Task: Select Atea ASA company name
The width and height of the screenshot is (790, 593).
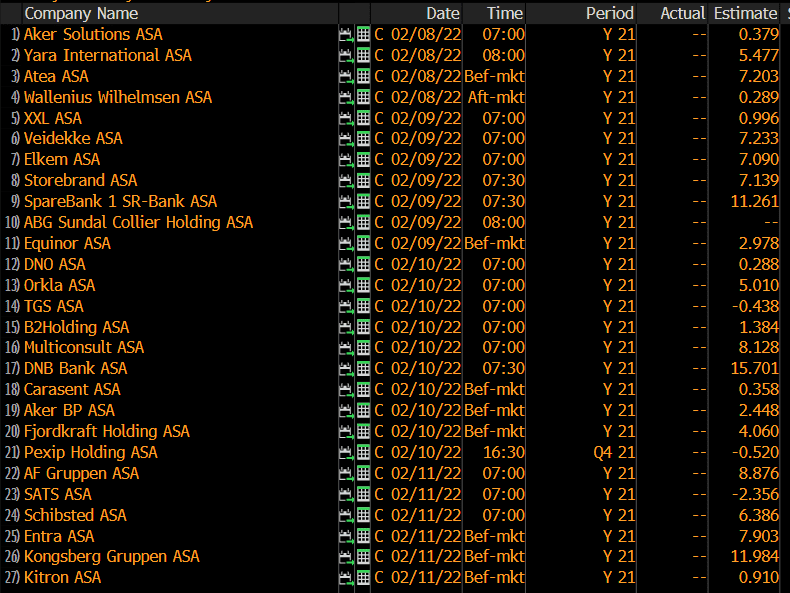Action: pos(56,77)
